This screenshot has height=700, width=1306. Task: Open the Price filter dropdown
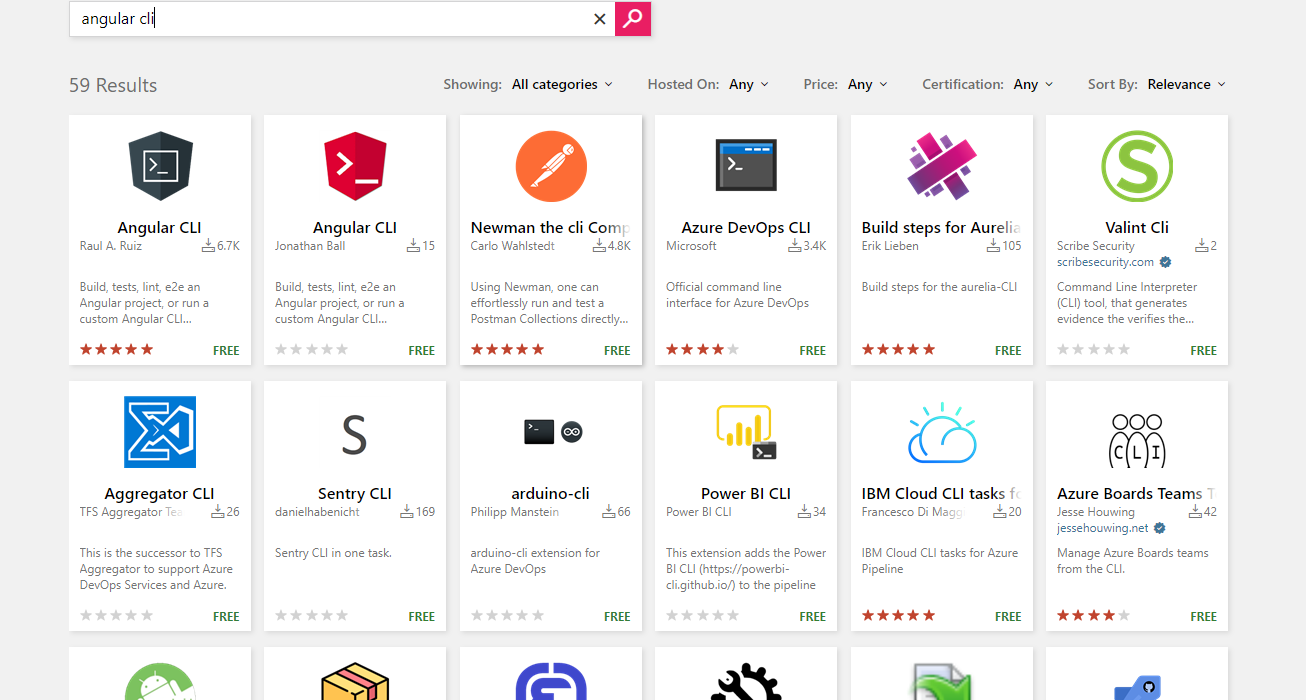867,85
